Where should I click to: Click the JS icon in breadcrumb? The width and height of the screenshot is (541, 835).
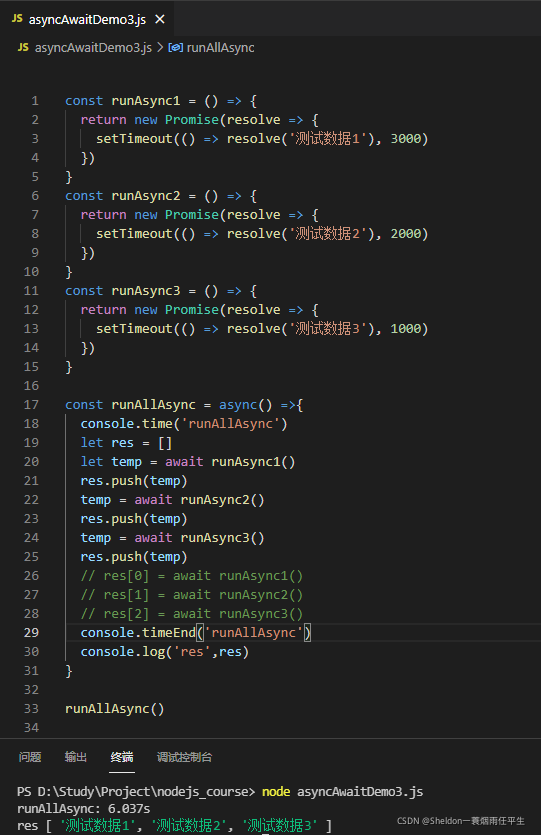tap(23, 47)
